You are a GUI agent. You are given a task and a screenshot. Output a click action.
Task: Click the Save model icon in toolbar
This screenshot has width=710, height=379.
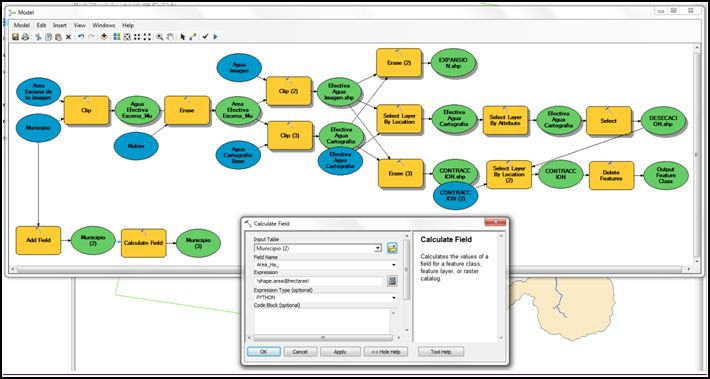click(x=15, y=37)
